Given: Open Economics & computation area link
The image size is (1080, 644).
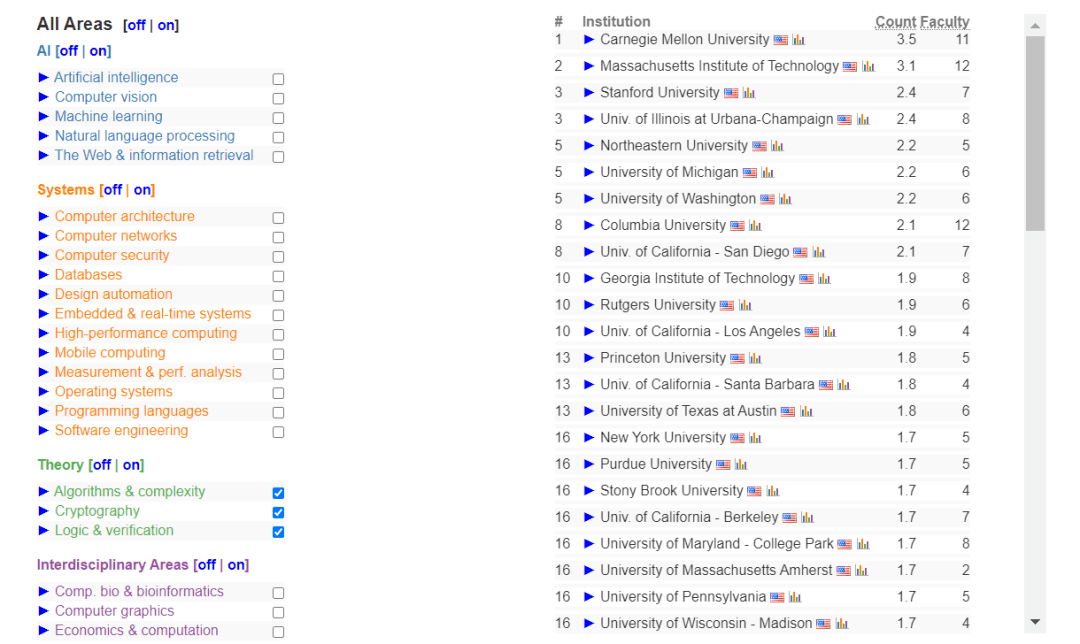Looking at the screenshot, I should 136,630.
